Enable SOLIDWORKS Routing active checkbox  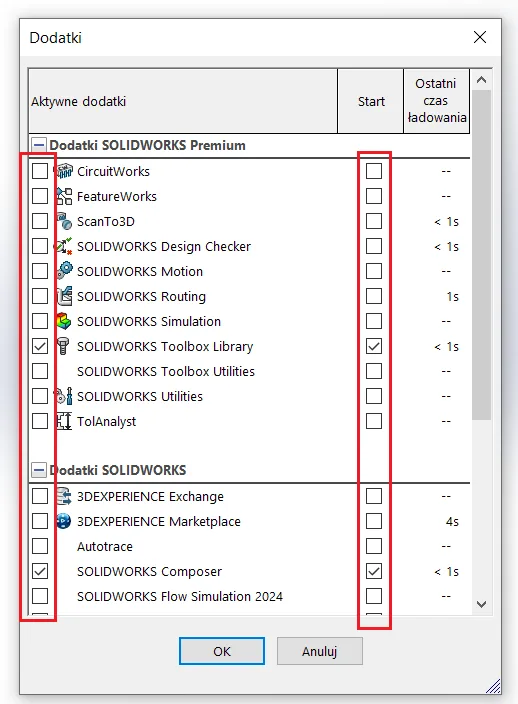(x=40, y=296)
